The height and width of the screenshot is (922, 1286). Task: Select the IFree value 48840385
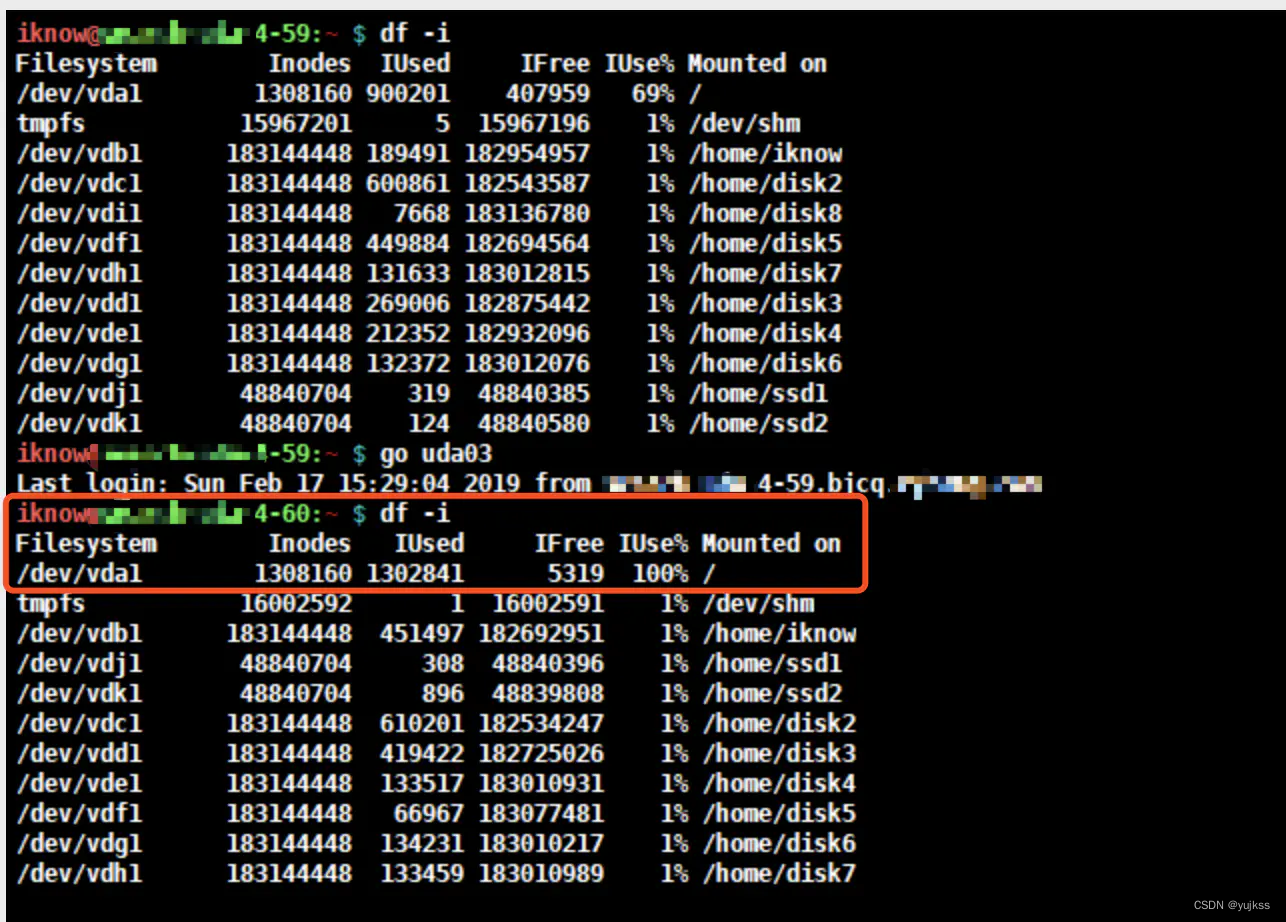[x=534, y=394]
